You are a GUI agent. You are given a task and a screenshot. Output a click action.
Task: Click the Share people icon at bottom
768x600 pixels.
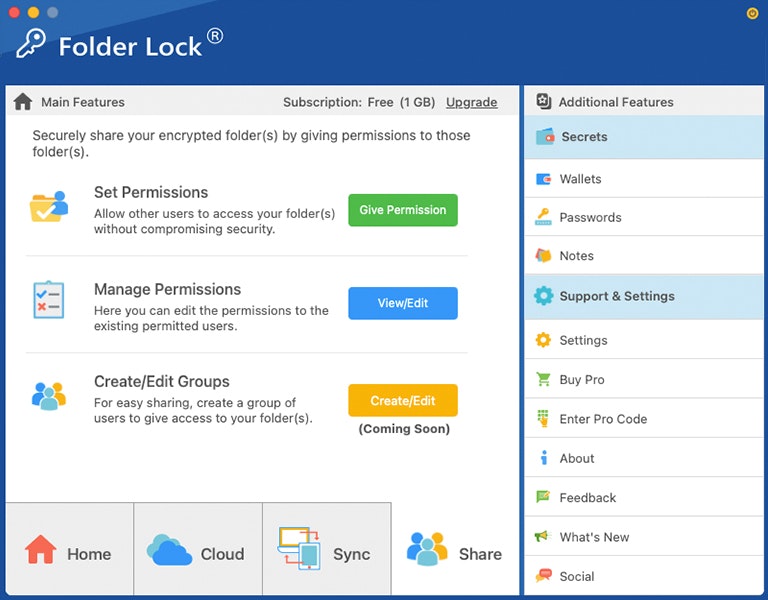click(x=427, y=549)
